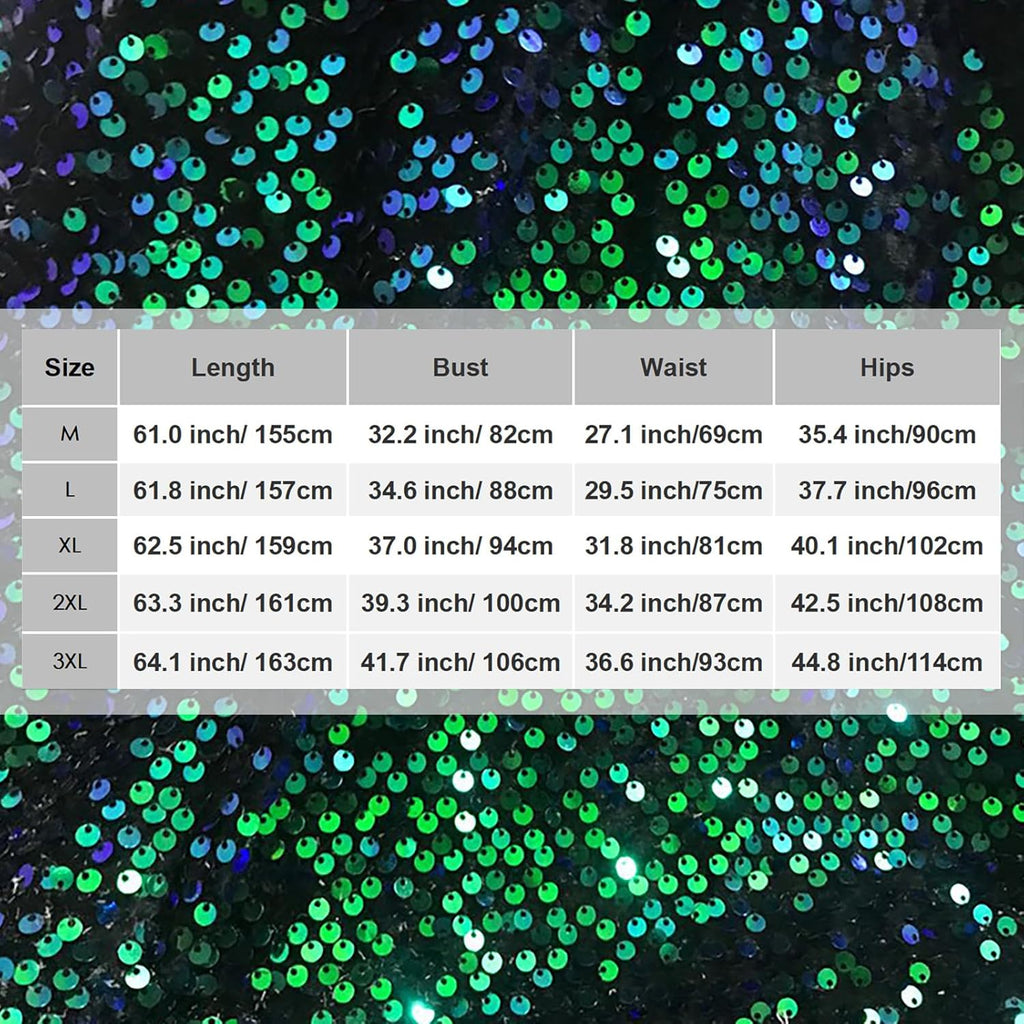Screen dimensions: 1024x1024
Task: Click the Length column header
Action: 233,367
